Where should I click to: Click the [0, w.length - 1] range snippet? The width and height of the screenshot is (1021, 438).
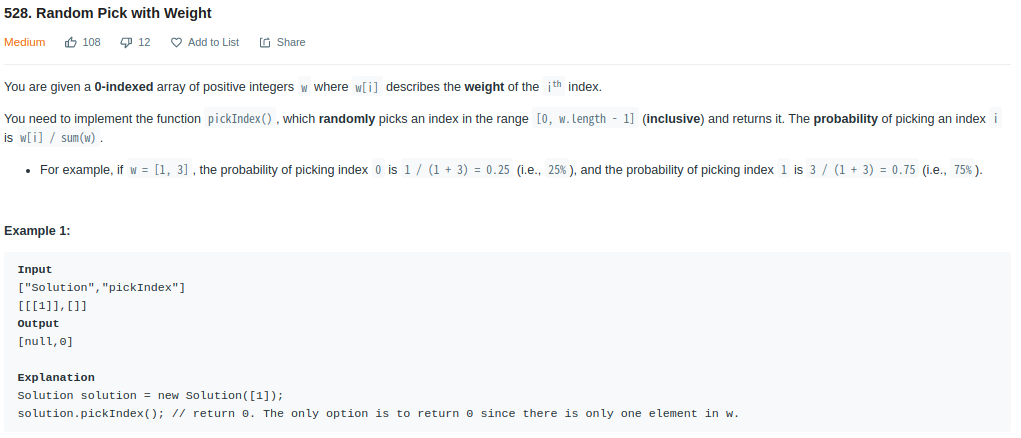(x=585, y=119)
